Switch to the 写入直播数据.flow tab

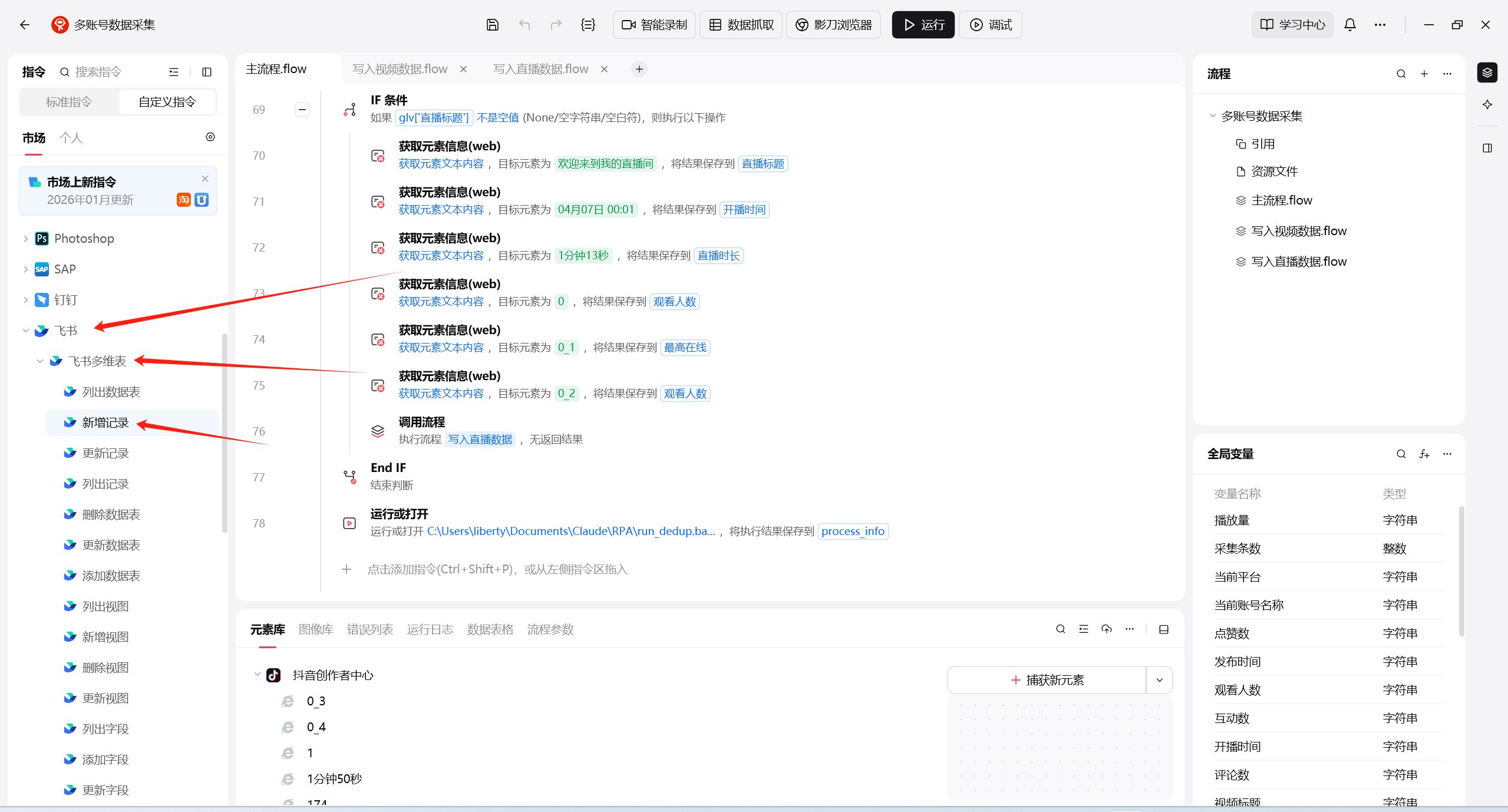pyautogui.click(x=540, y=68)
